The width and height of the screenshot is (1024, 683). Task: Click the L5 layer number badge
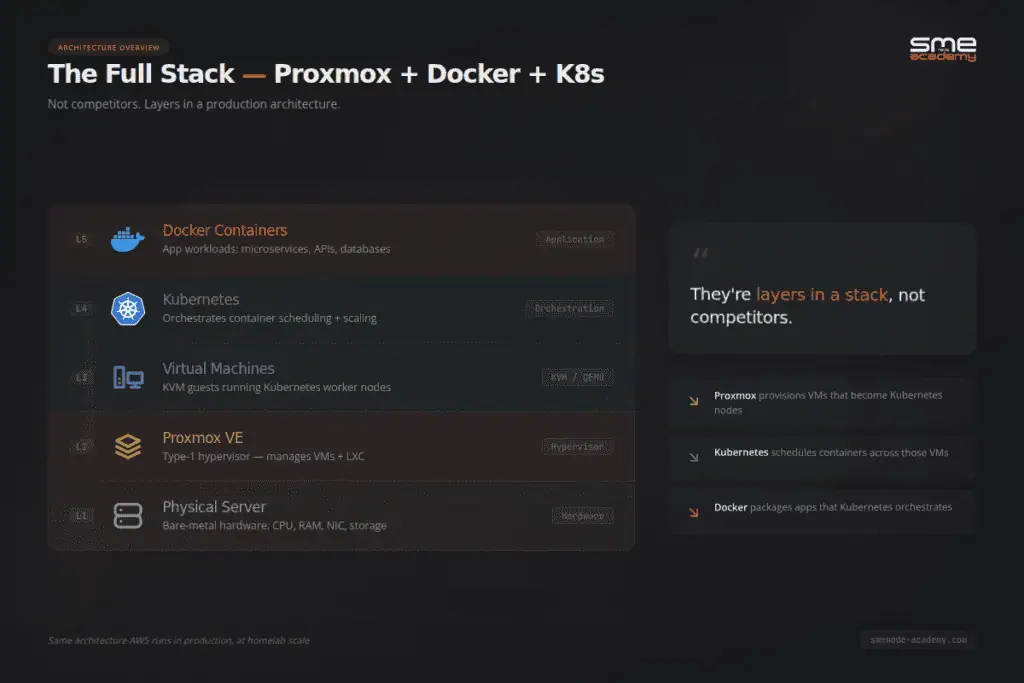coord(81,239)
